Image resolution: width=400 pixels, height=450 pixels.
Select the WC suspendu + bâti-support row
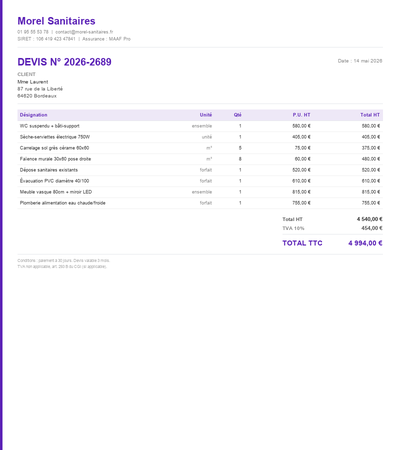click(x=200, y=126)
